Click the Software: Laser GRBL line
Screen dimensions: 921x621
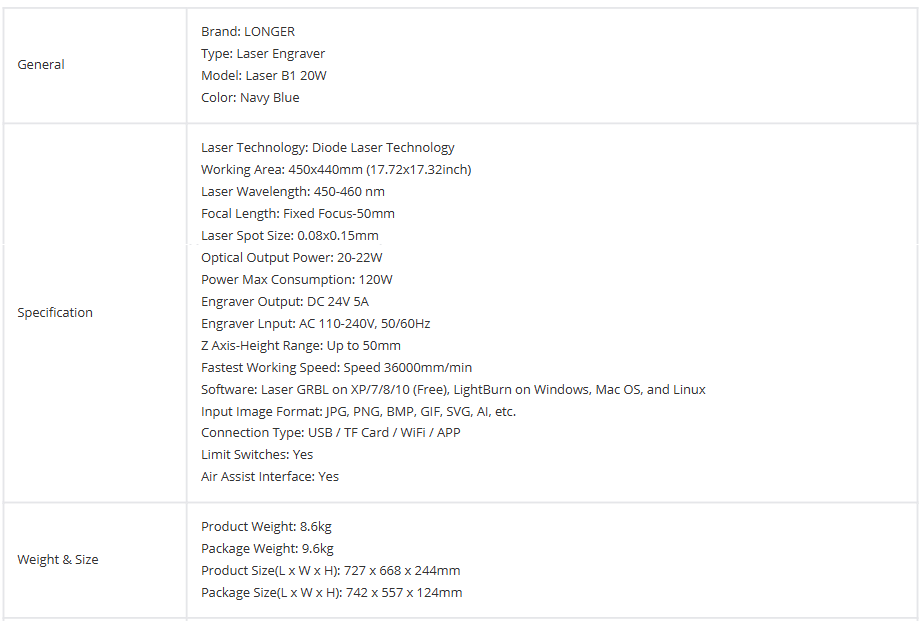(453, 390)
